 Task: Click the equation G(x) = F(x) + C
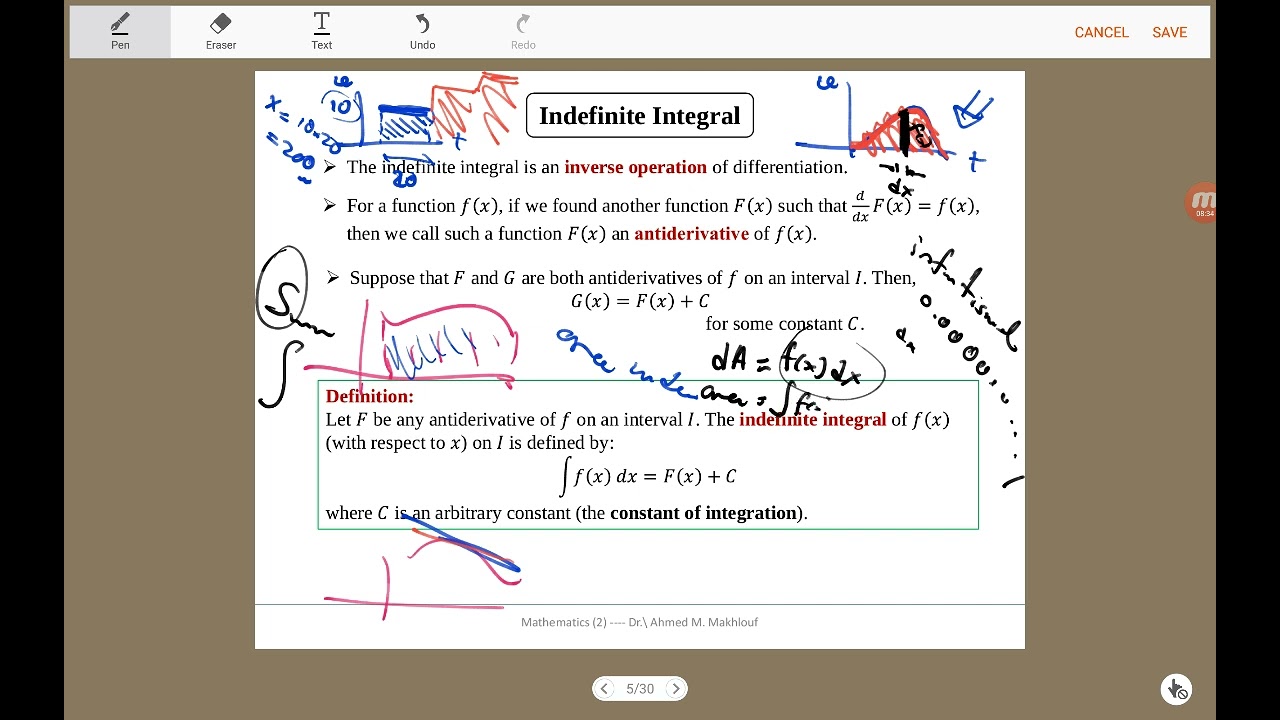click(640, 301)
